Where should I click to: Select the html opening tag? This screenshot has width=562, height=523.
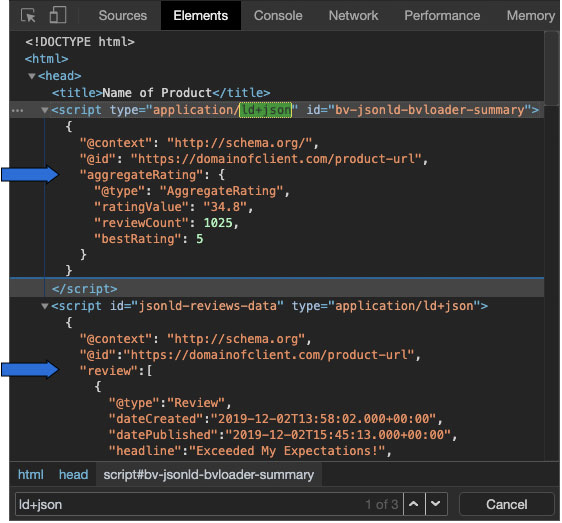pyautogui.click(x=47, y=59)
